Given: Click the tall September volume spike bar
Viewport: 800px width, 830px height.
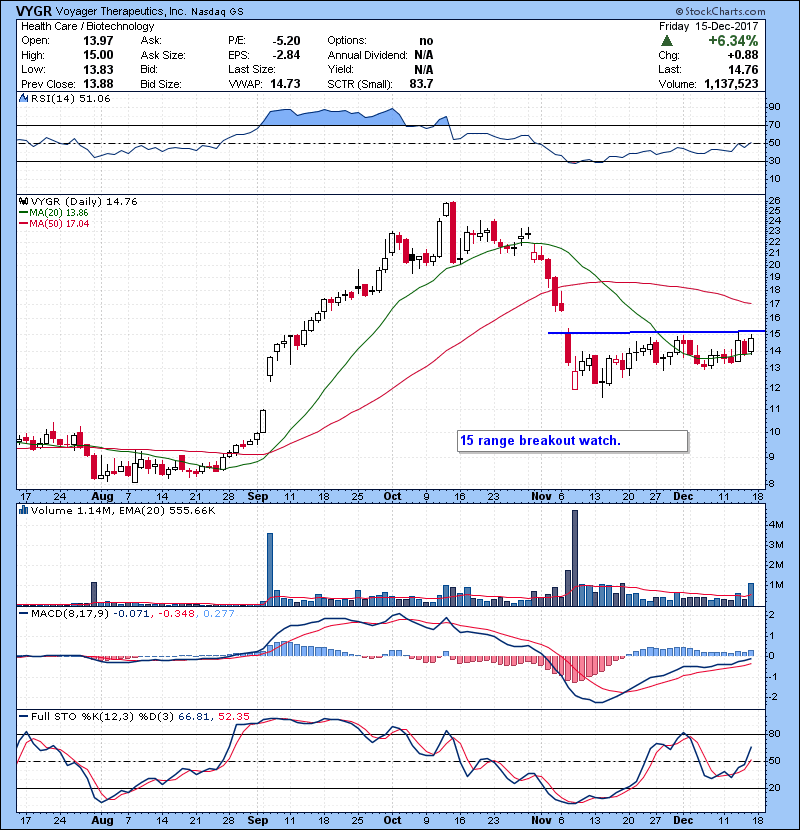Looking at the screenshot, I should point(270,569).
